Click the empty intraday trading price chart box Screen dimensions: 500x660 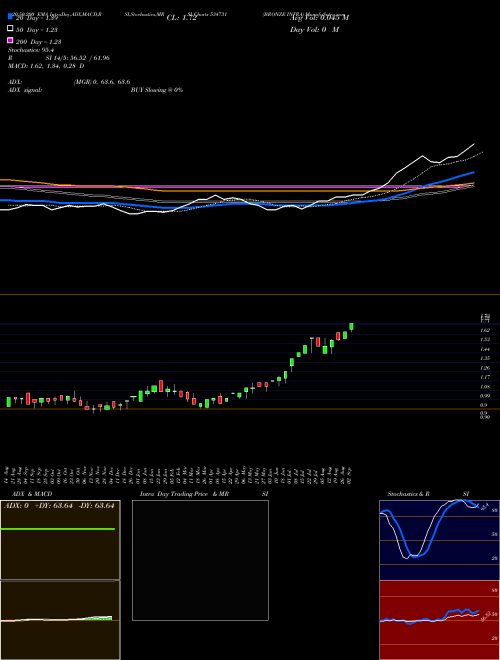pyautogui.click(x=200, y=560)
